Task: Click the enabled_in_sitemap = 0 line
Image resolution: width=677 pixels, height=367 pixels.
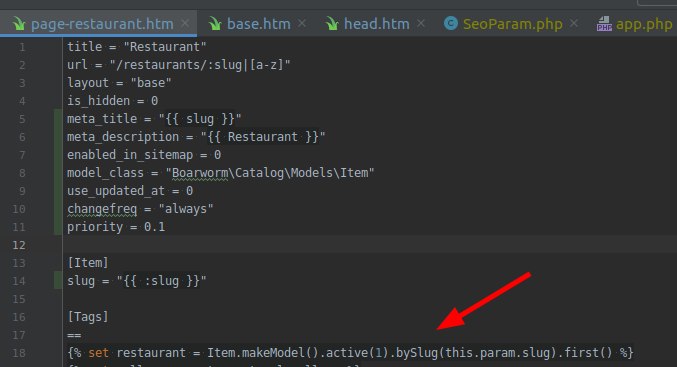Action: pos(144,155)
